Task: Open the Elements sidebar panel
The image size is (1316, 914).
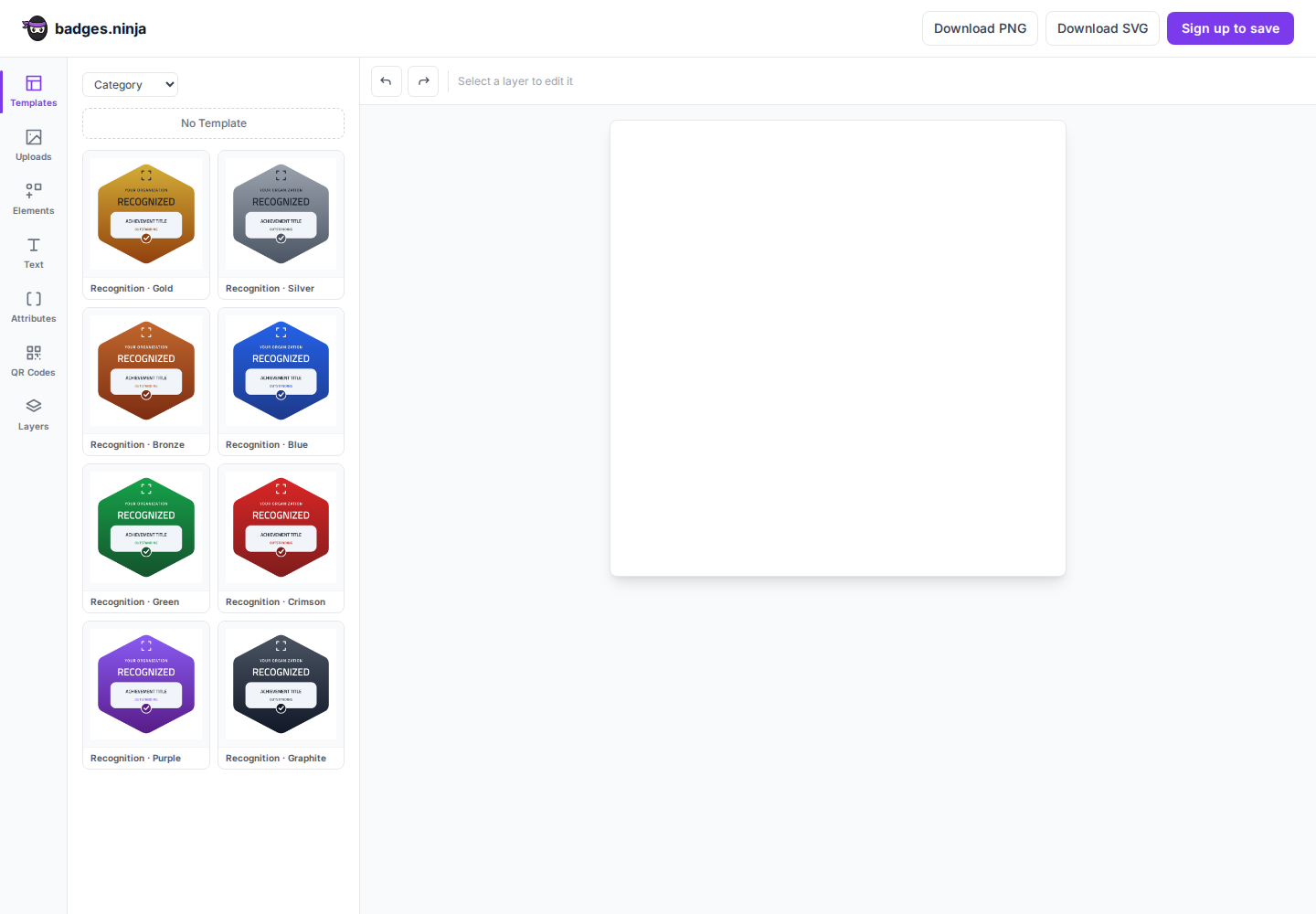Action: 34,199
